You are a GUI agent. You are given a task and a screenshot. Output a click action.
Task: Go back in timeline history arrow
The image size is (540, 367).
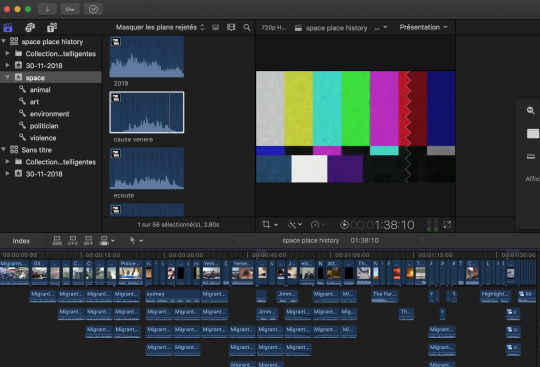pyautogui.click(x=240, y=240)
